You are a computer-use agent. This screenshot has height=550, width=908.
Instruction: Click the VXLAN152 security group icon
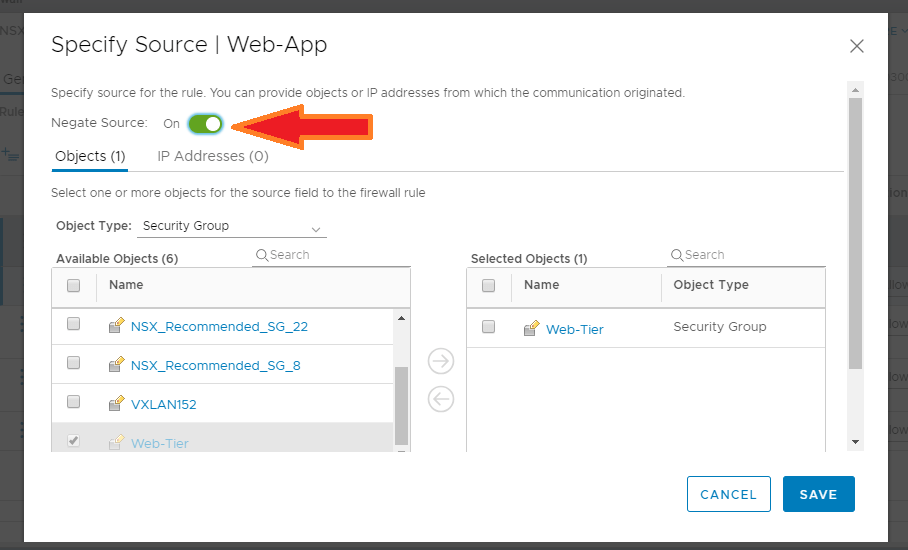tap(116, 404)
